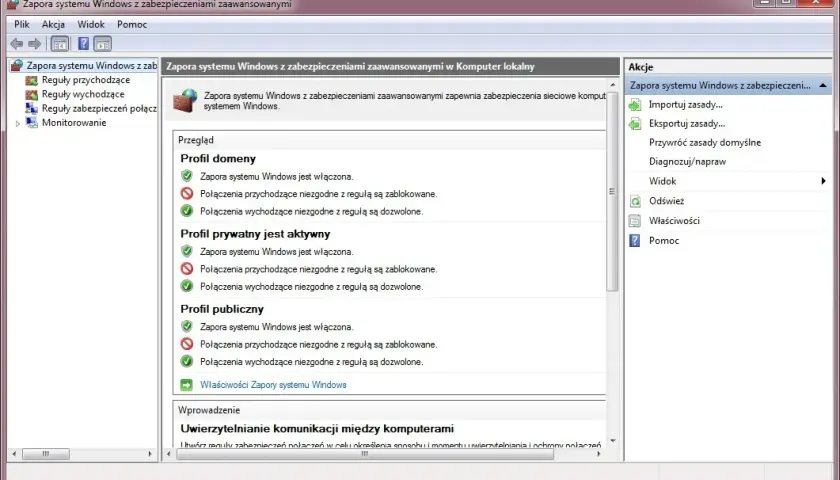Click the overview pane scroll up arrow
The image size is (840, 480).
click(612, 85)
